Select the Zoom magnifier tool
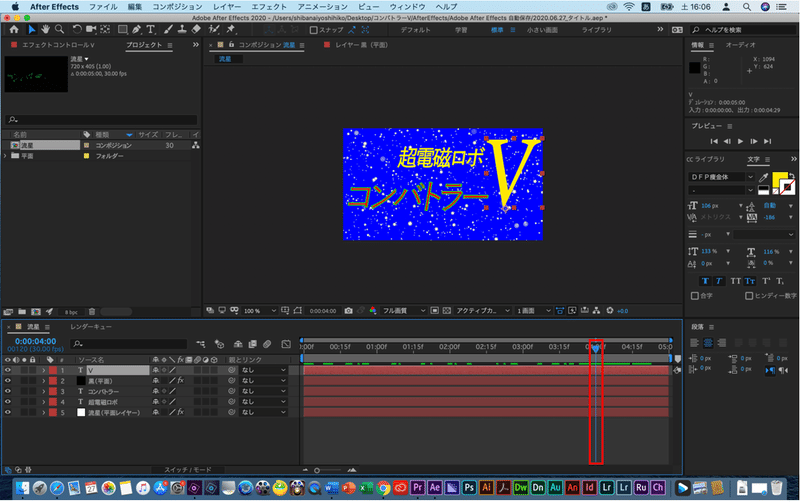Image resolution: width=800 pixels, height=502 pixels. (60, 30)
